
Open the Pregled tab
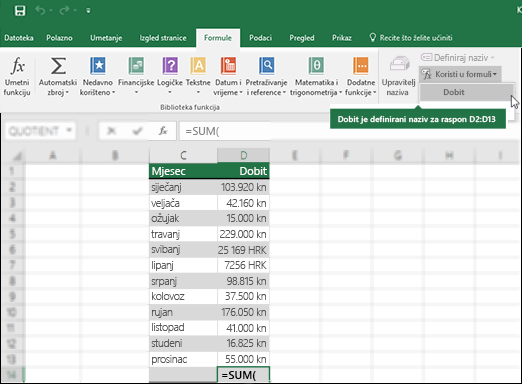coord(302,38)
